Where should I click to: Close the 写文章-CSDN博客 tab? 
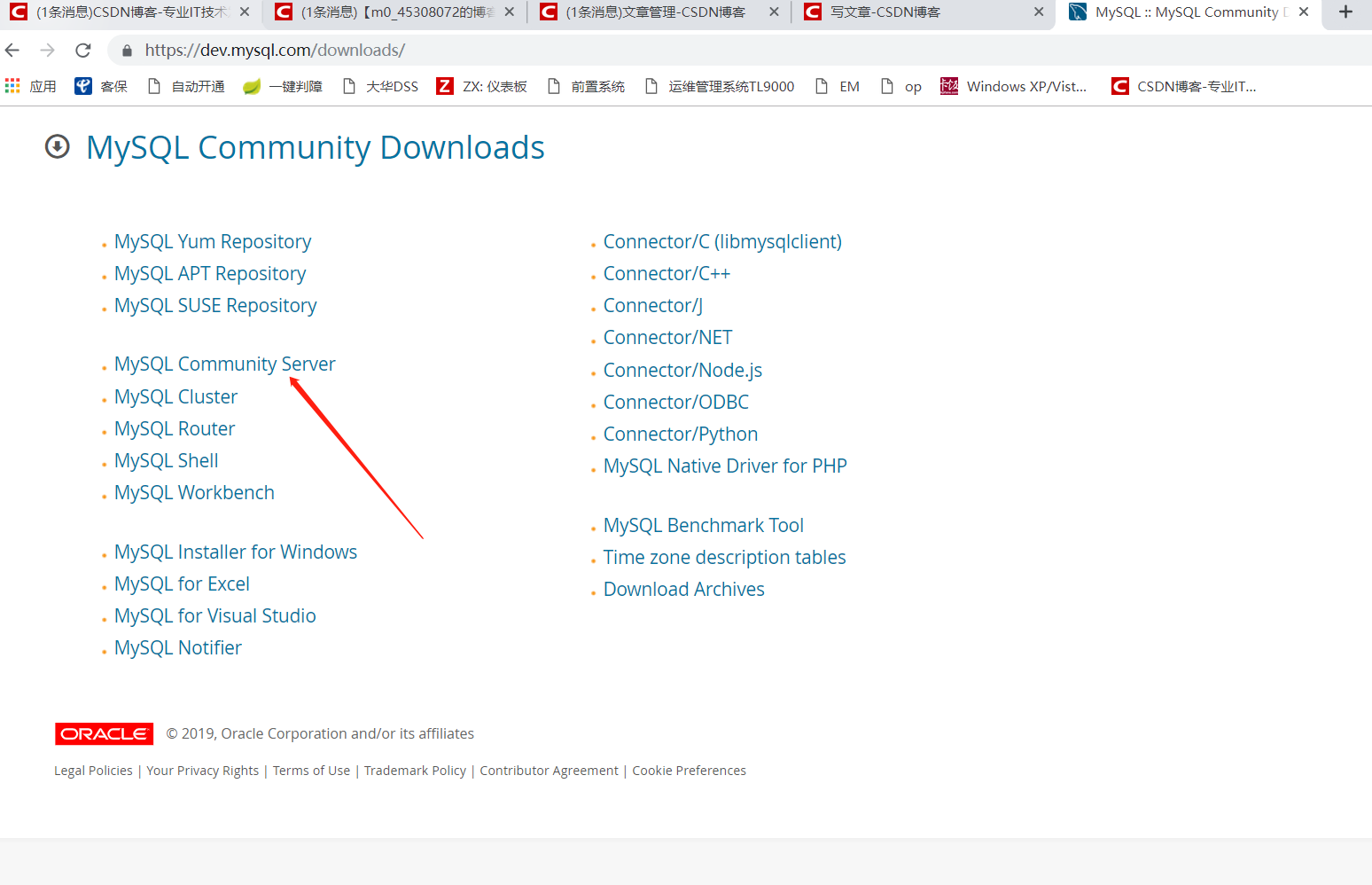click(1039, 12)
